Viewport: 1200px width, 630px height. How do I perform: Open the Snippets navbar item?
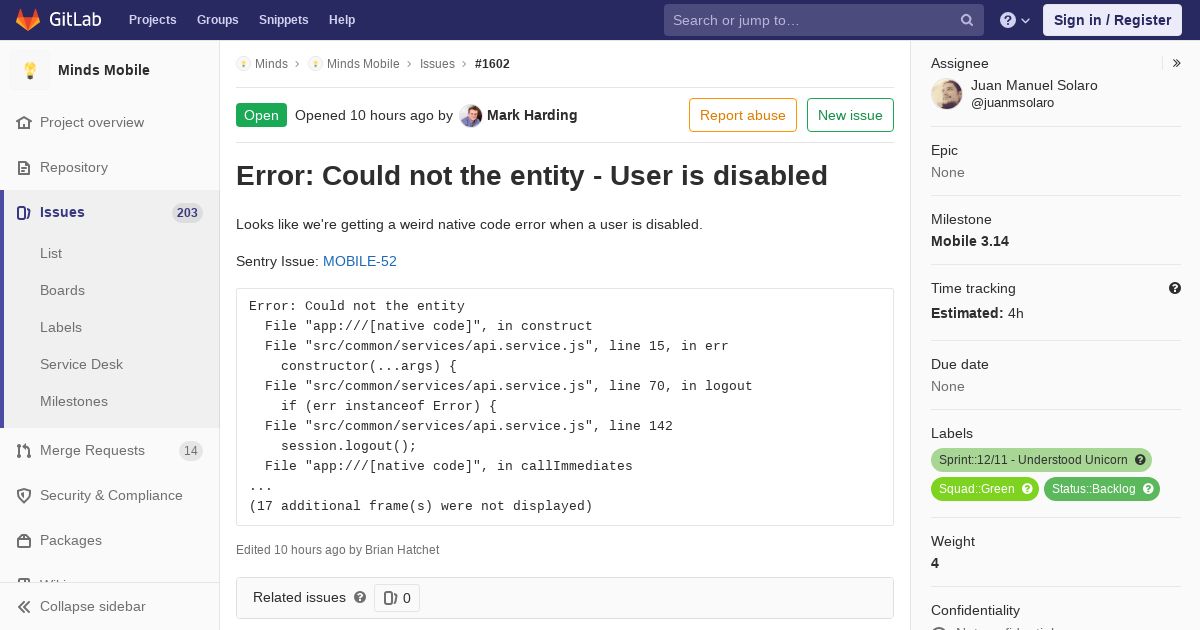(284, 20)
